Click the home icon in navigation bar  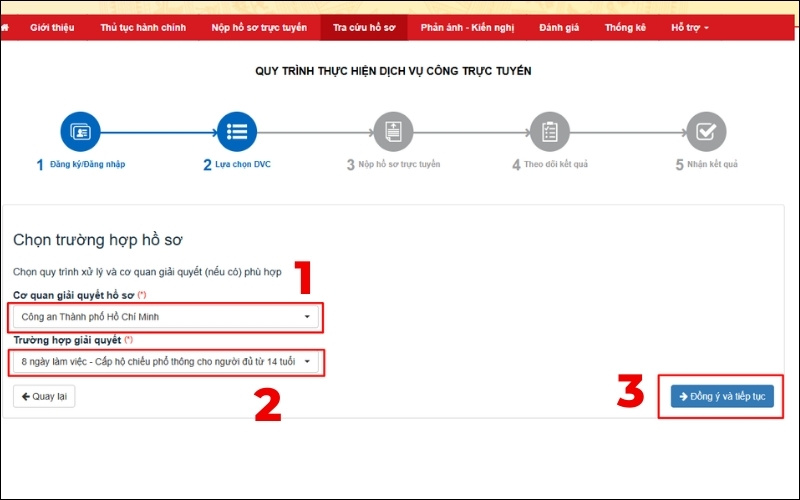point(5,27)
